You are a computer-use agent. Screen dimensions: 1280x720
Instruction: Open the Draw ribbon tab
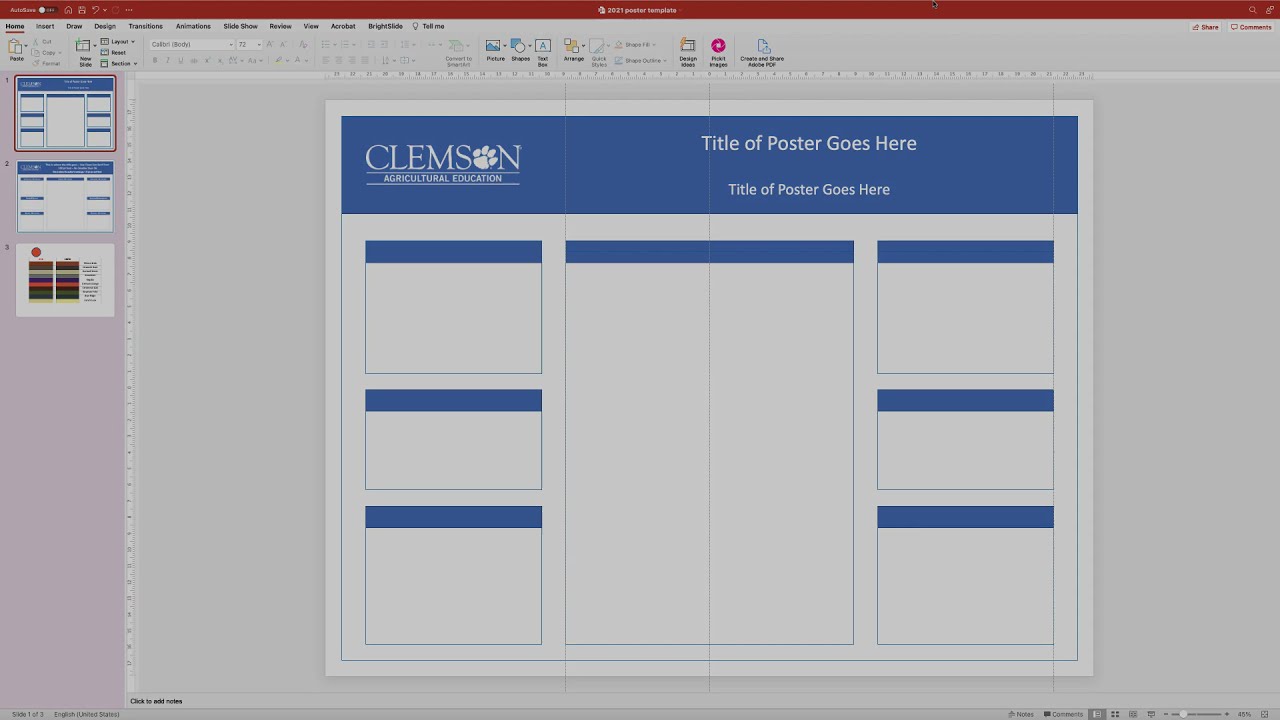74,26
